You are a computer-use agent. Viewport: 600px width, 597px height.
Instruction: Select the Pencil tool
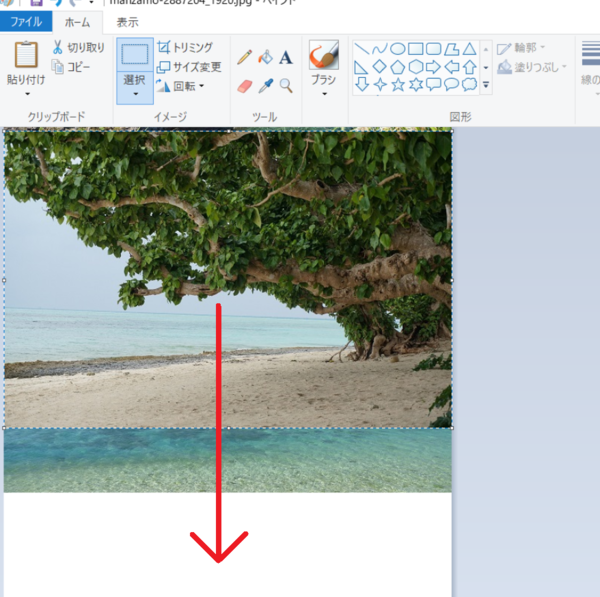click(x=245, y=57)
